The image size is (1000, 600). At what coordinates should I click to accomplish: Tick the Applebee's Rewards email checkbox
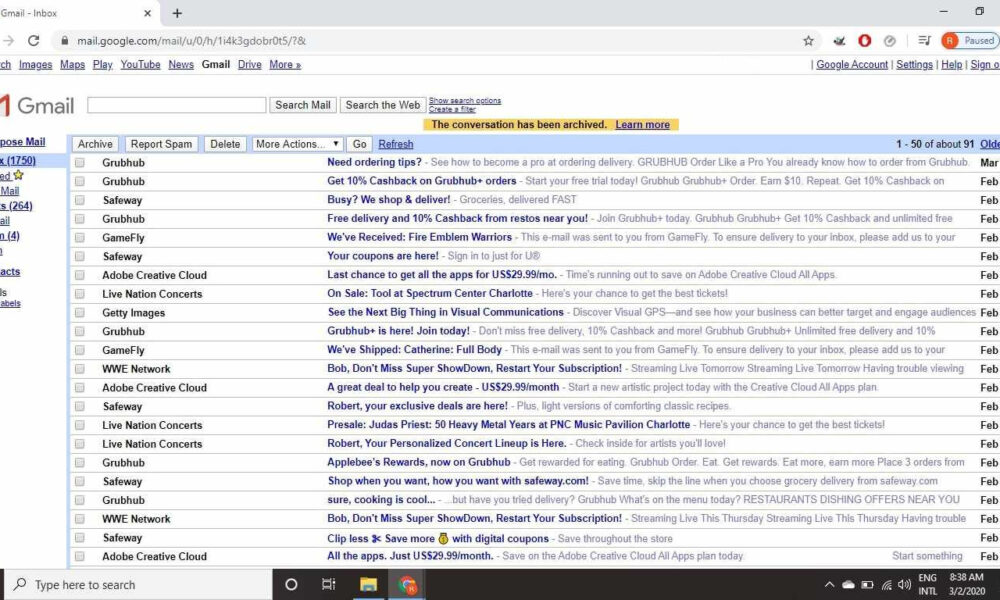point(80,463)
